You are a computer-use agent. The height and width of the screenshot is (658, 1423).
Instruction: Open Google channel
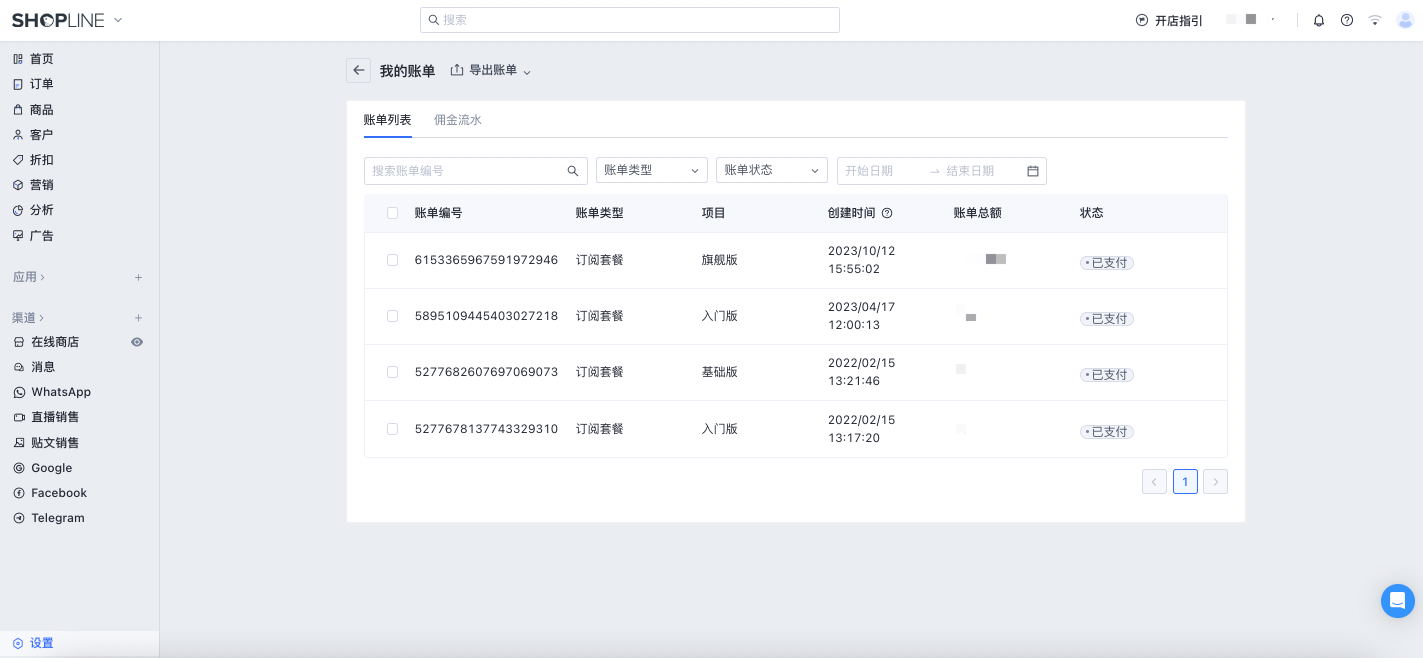tap(51, 468)
